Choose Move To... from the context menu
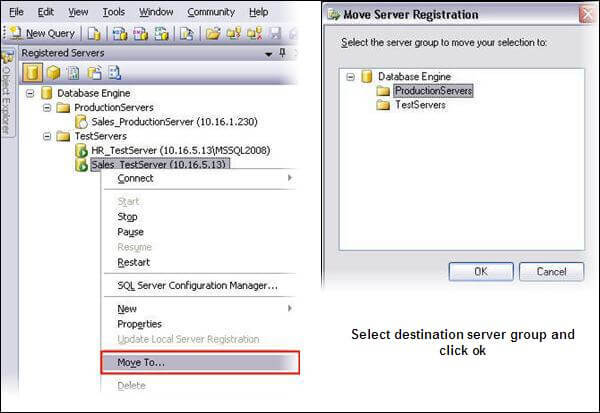600x413 pixels. (200, 362)
